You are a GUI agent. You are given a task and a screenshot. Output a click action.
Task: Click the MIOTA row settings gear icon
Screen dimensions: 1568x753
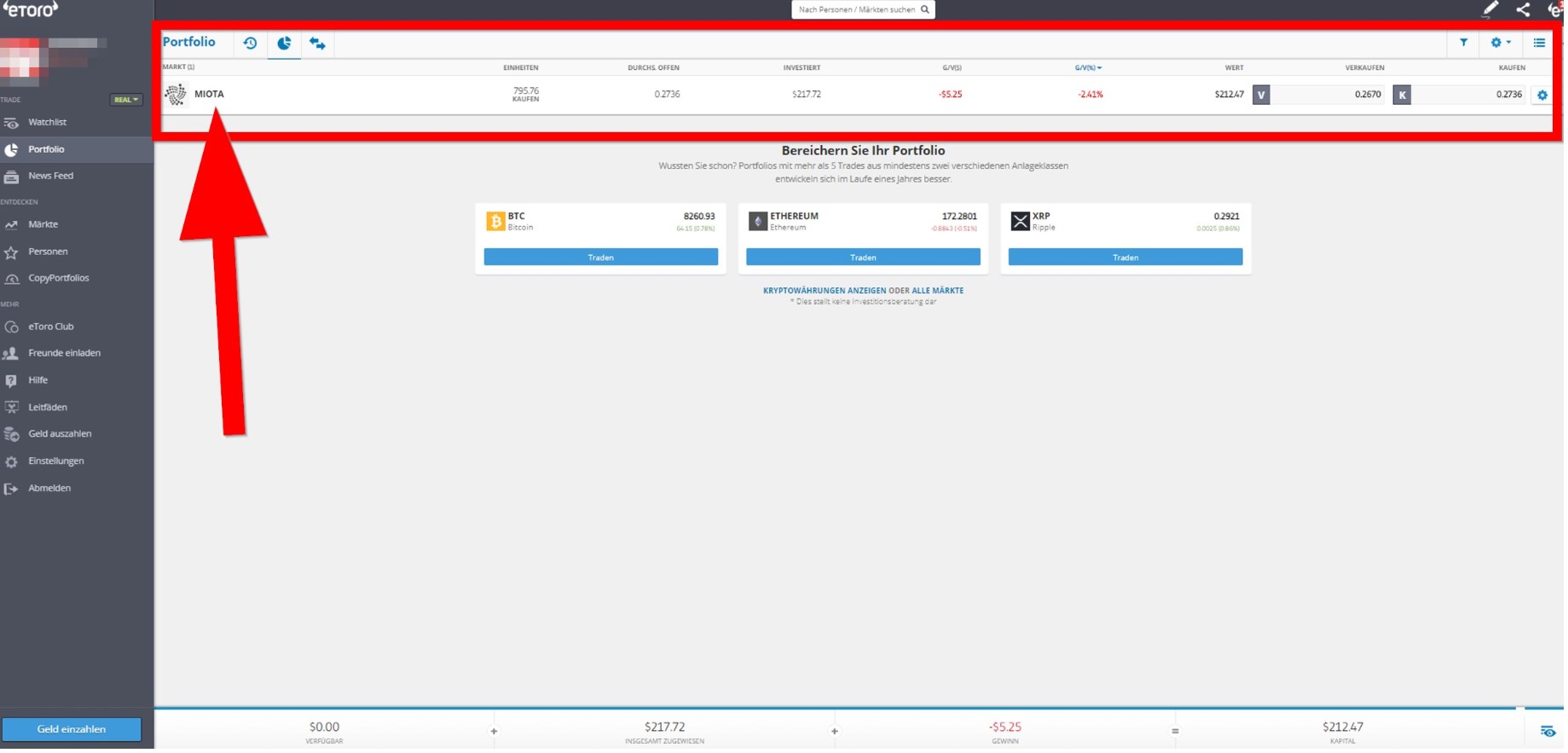1542,96
